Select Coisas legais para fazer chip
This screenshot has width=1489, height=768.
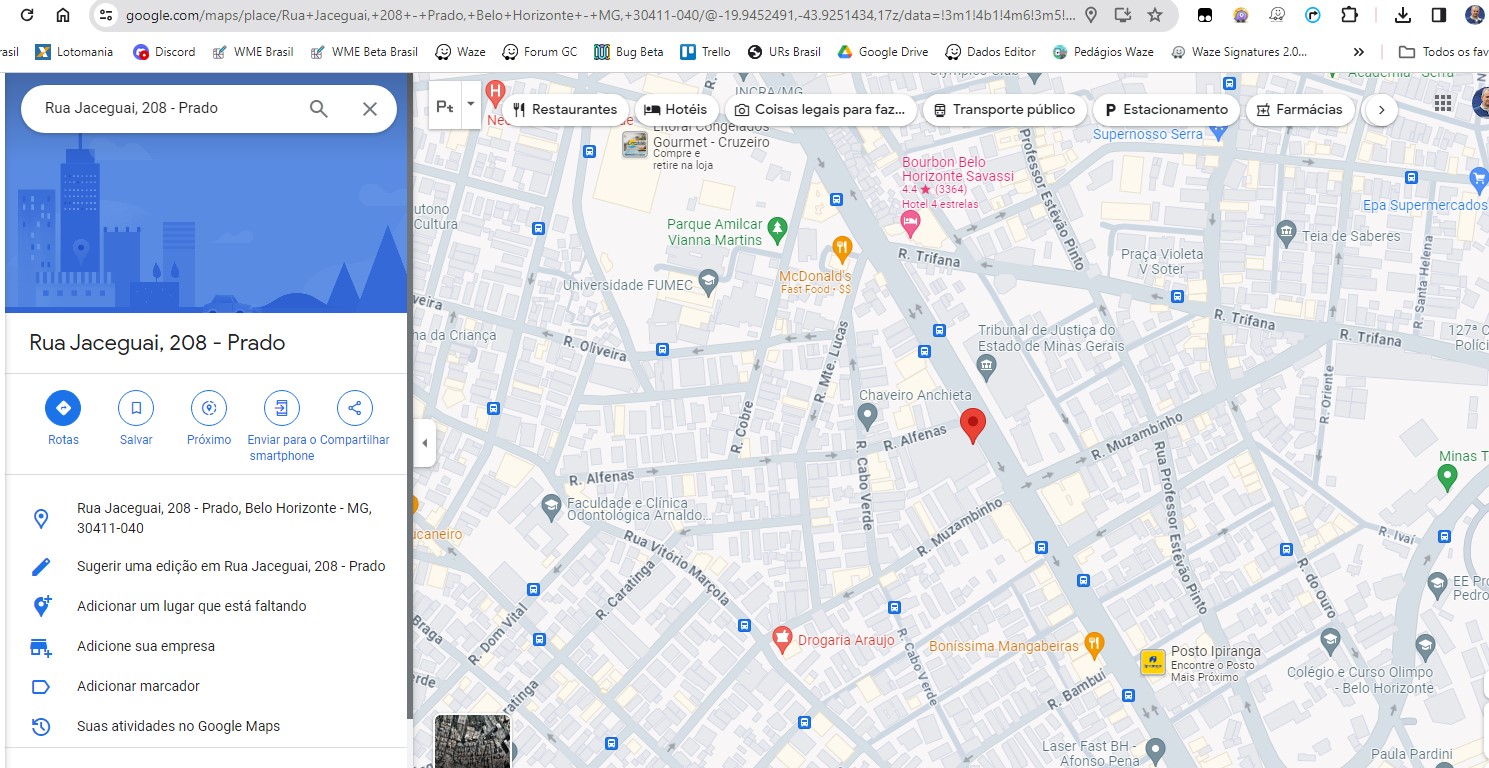(819, 110)
